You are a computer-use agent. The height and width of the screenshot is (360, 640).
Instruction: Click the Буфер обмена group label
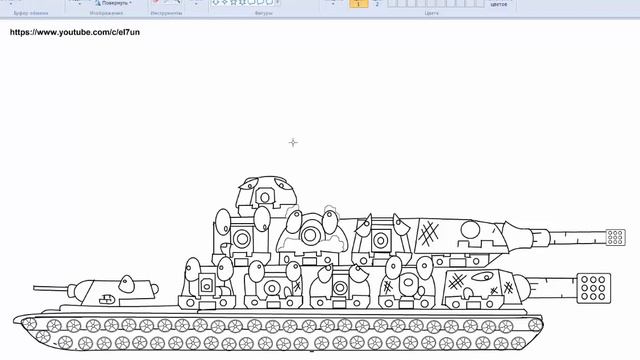coord(31,13)
